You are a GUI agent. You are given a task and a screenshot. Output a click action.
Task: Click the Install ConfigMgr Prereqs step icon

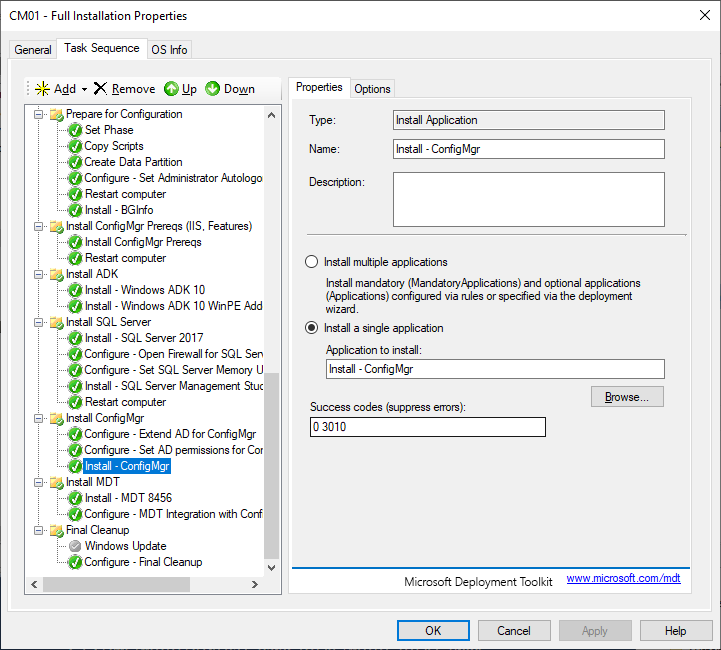(75, 242)
